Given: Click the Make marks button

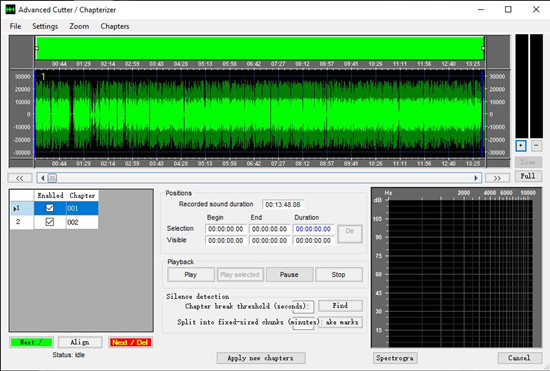Looking at the screenshot, I should pyautogui.click(x=340, y=322).
